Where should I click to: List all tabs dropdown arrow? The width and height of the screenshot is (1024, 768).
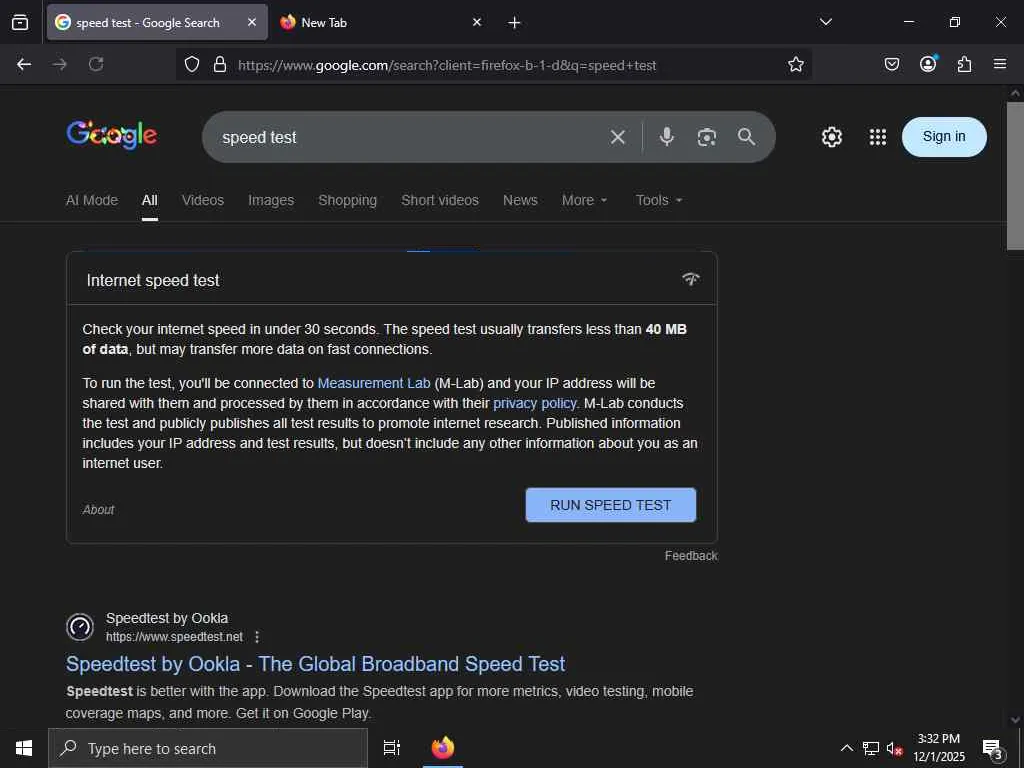pos(825,22)
